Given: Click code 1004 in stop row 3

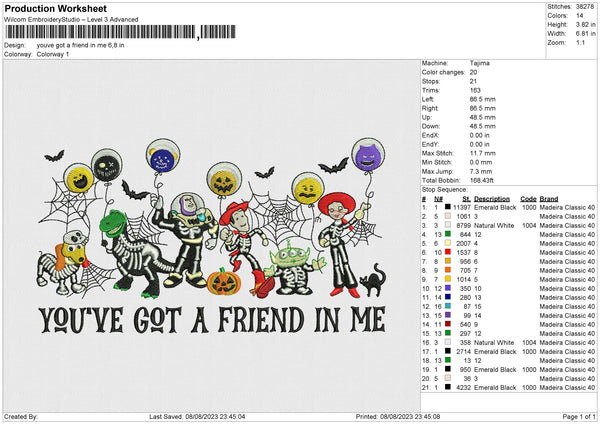Looking at the screenshot, I should (529, 225).
